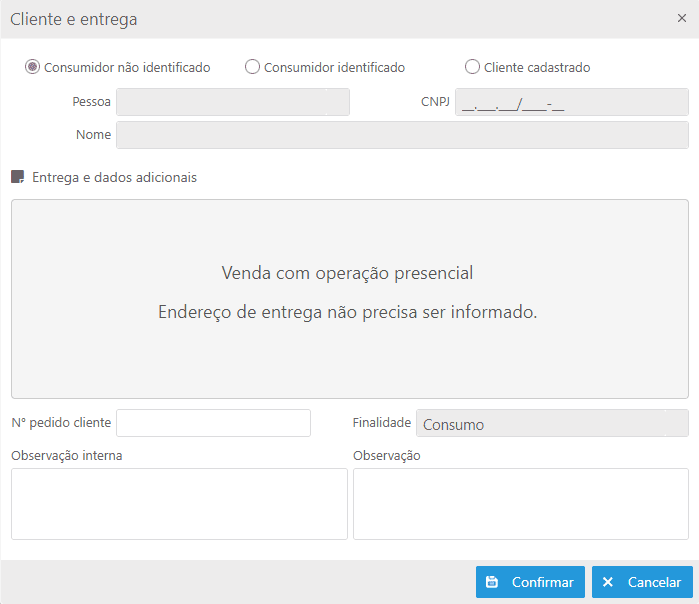Select Consumidor identificado radio option
699x604 pixels.
tap(252, 67)
